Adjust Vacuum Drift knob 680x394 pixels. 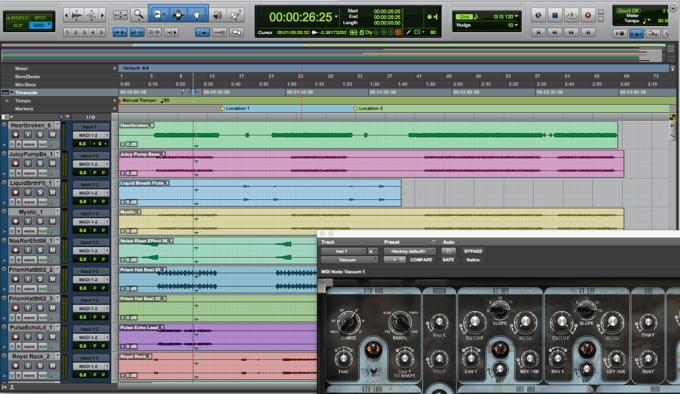(x=647, y=322)
